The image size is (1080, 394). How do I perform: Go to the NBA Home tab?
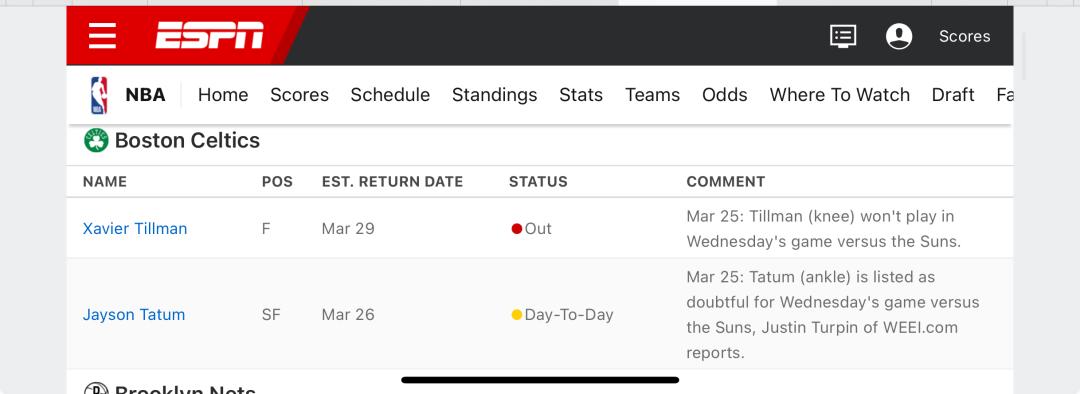point(223,95)
